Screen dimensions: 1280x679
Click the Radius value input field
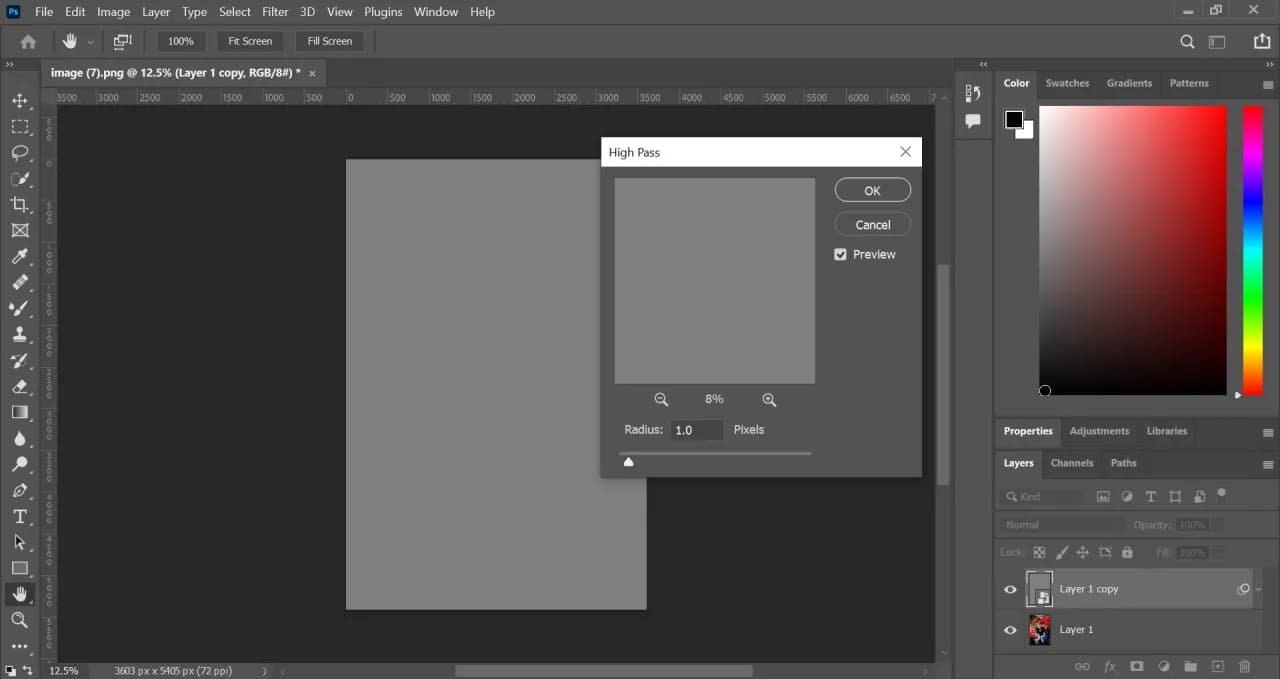(x=696, y=430)
